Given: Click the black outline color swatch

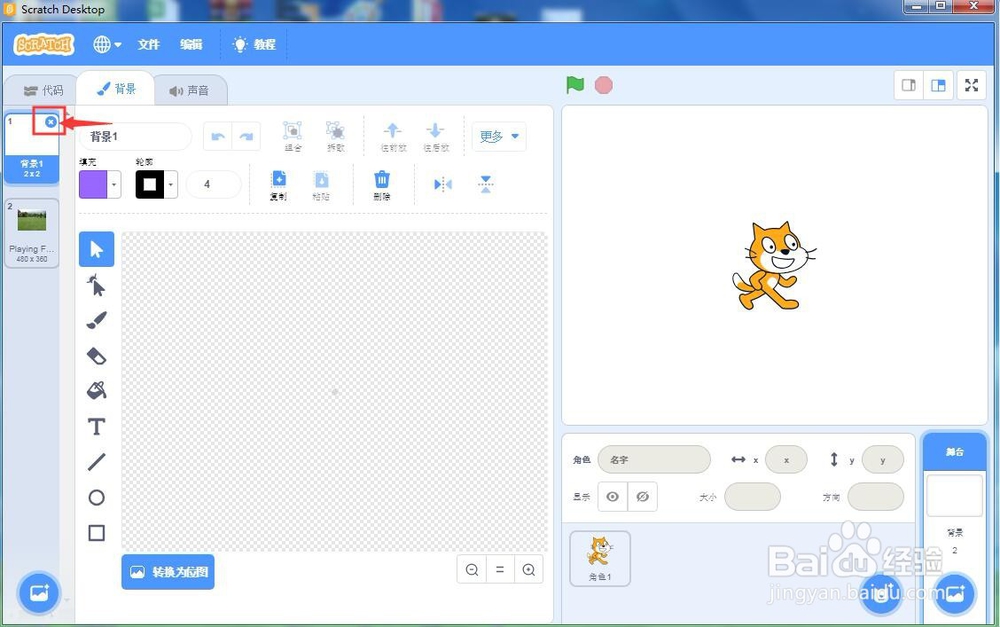Looking at the screenshot, I should (150, 184).
